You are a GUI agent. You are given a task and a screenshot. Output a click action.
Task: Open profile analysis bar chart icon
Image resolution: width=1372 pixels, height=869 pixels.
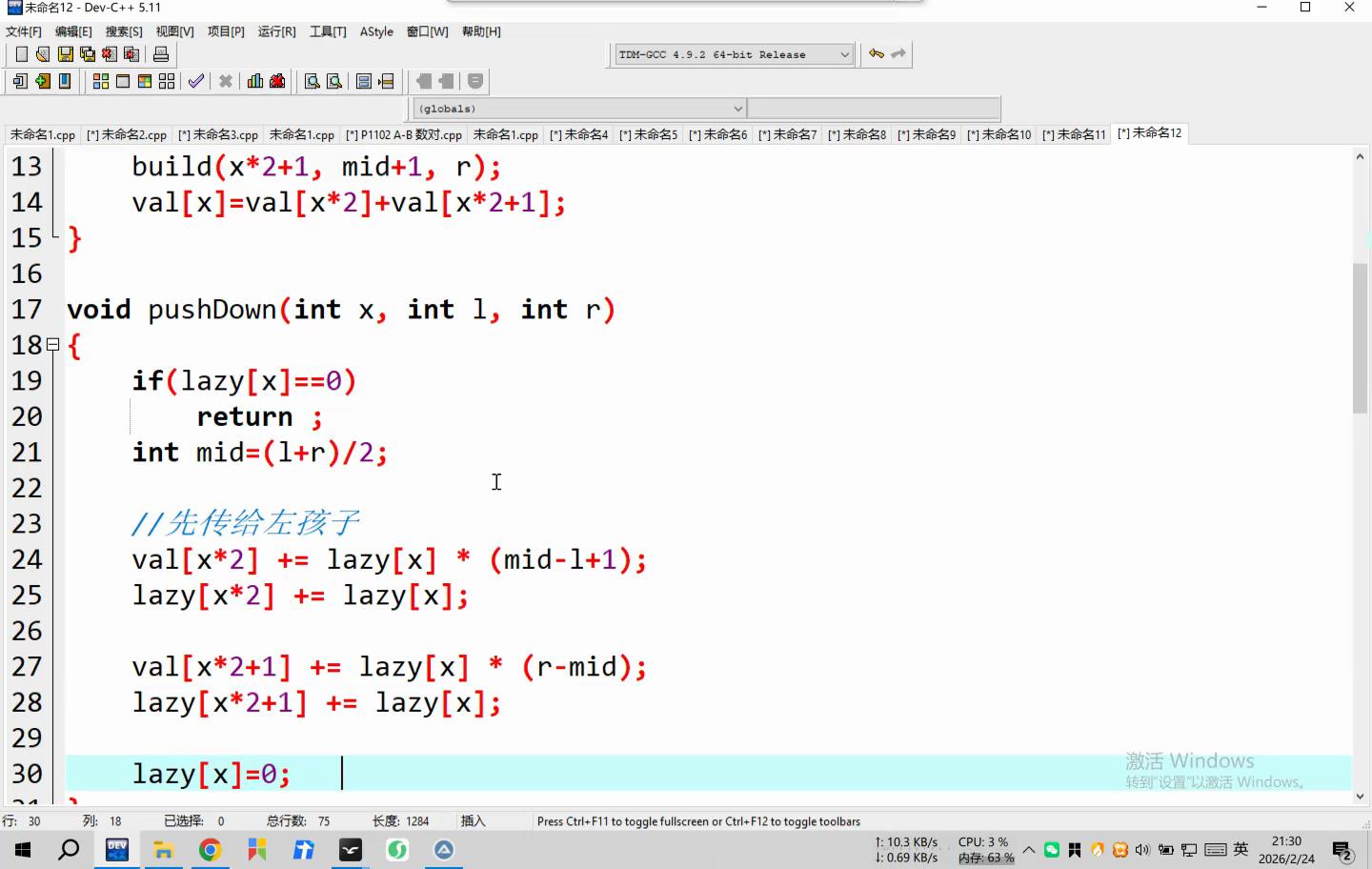coord(255,81)
